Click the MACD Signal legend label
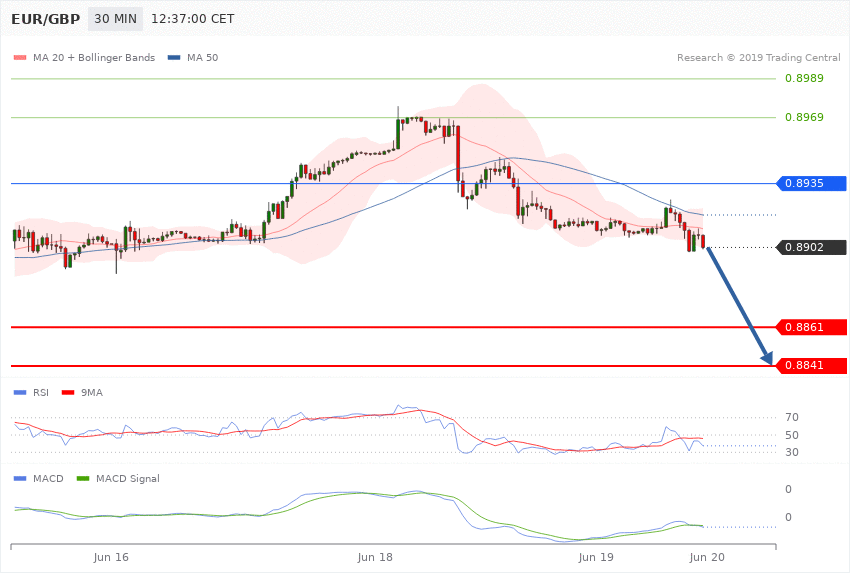850x576 pixels. point(128,478)
